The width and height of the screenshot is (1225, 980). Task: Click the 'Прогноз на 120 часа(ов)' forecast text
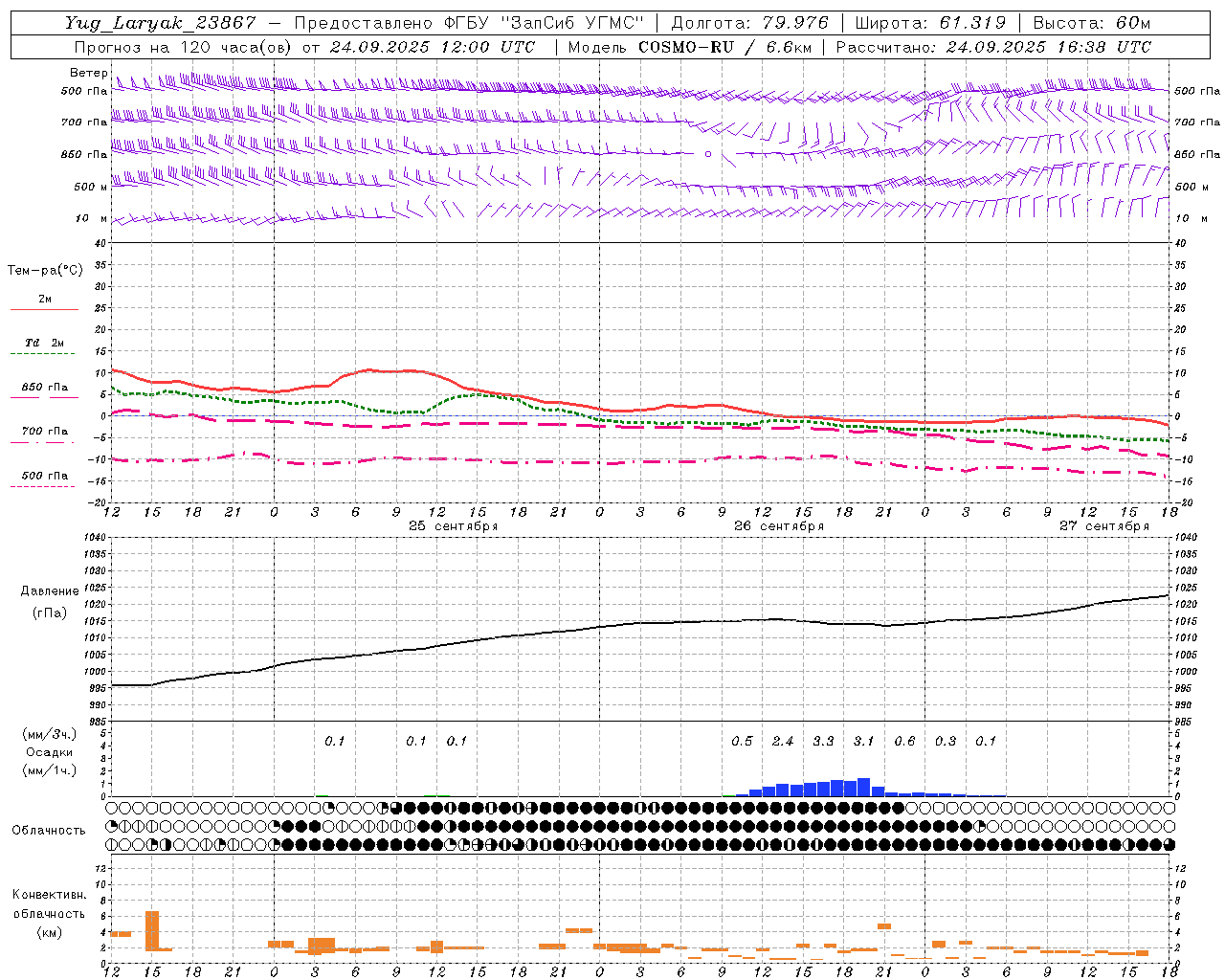coord(185,47)
